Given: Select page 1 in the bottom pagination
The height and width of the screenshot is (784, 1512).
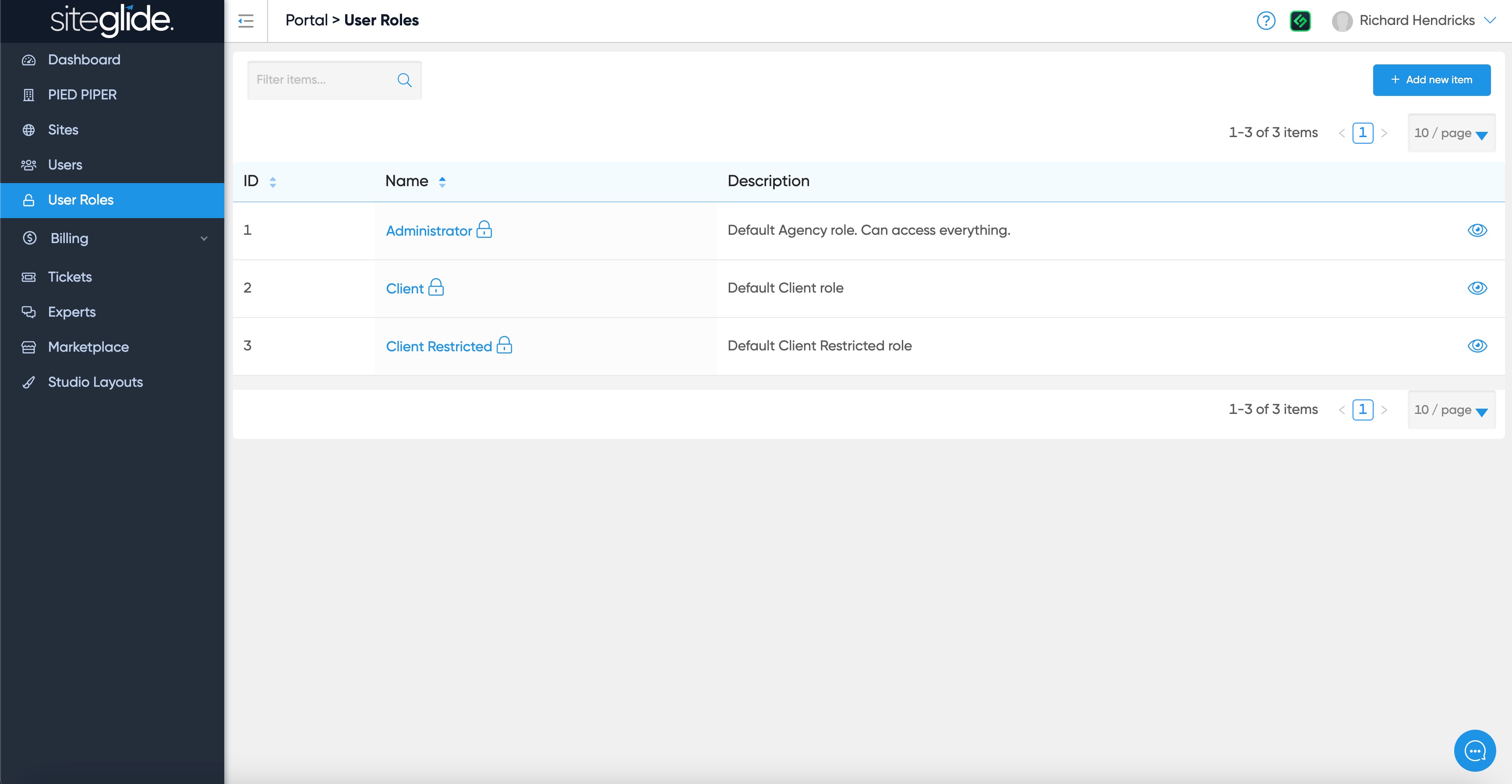Looking at the screenshot, I should [x=1362, y=409].
